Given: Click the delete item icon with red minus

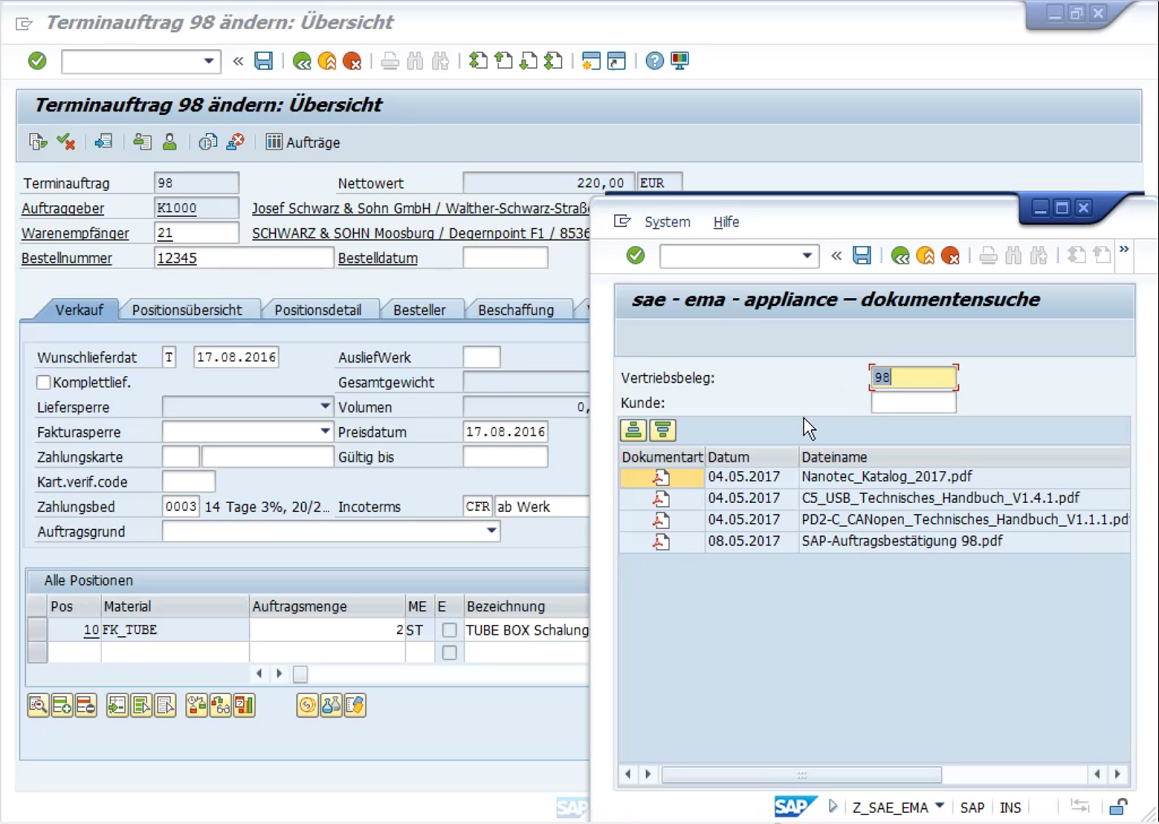Looking at the screenshot, I should pos(85,705).
